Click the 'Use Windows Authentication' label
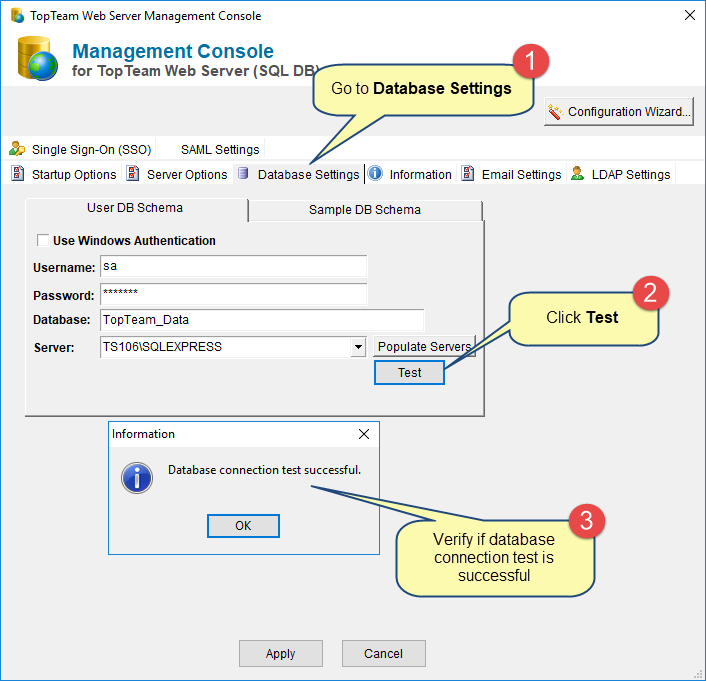 tap(134, 241)
